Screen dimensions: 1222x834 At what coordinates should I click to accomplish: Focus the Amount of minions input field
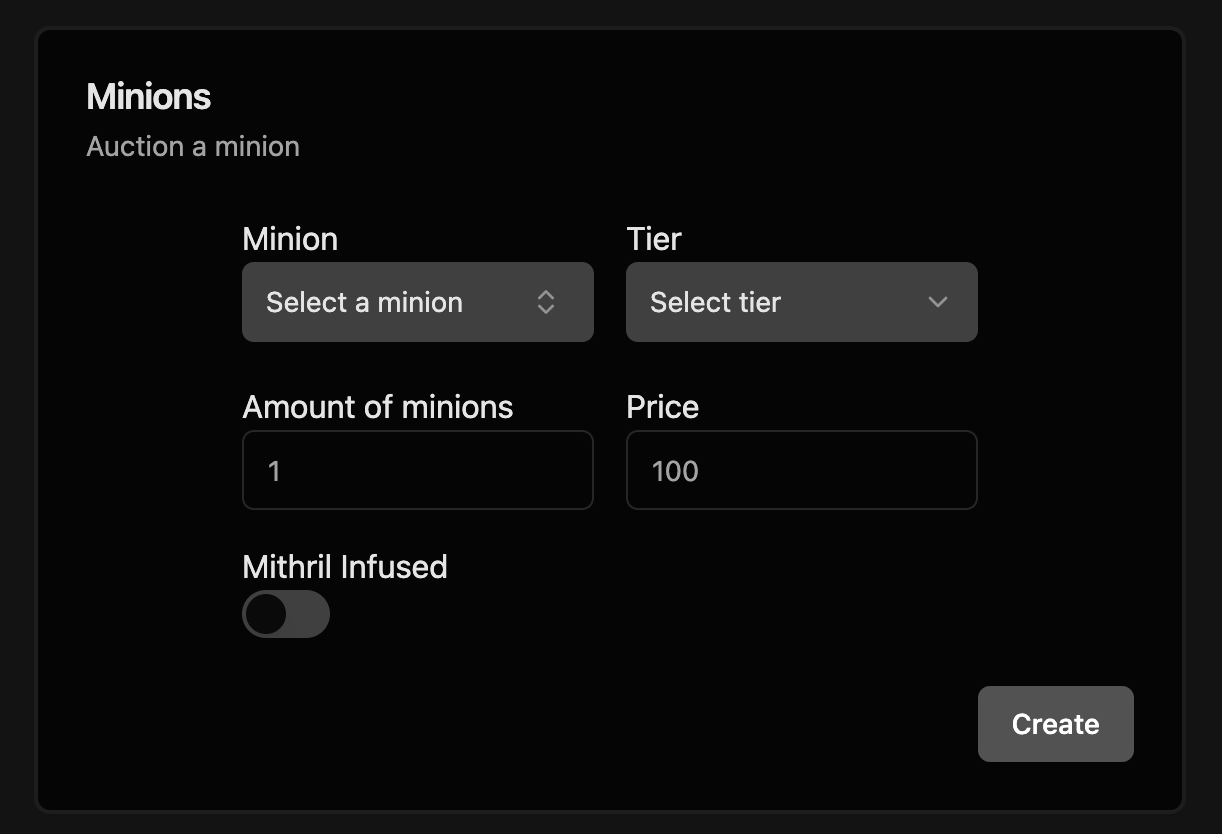417,470
